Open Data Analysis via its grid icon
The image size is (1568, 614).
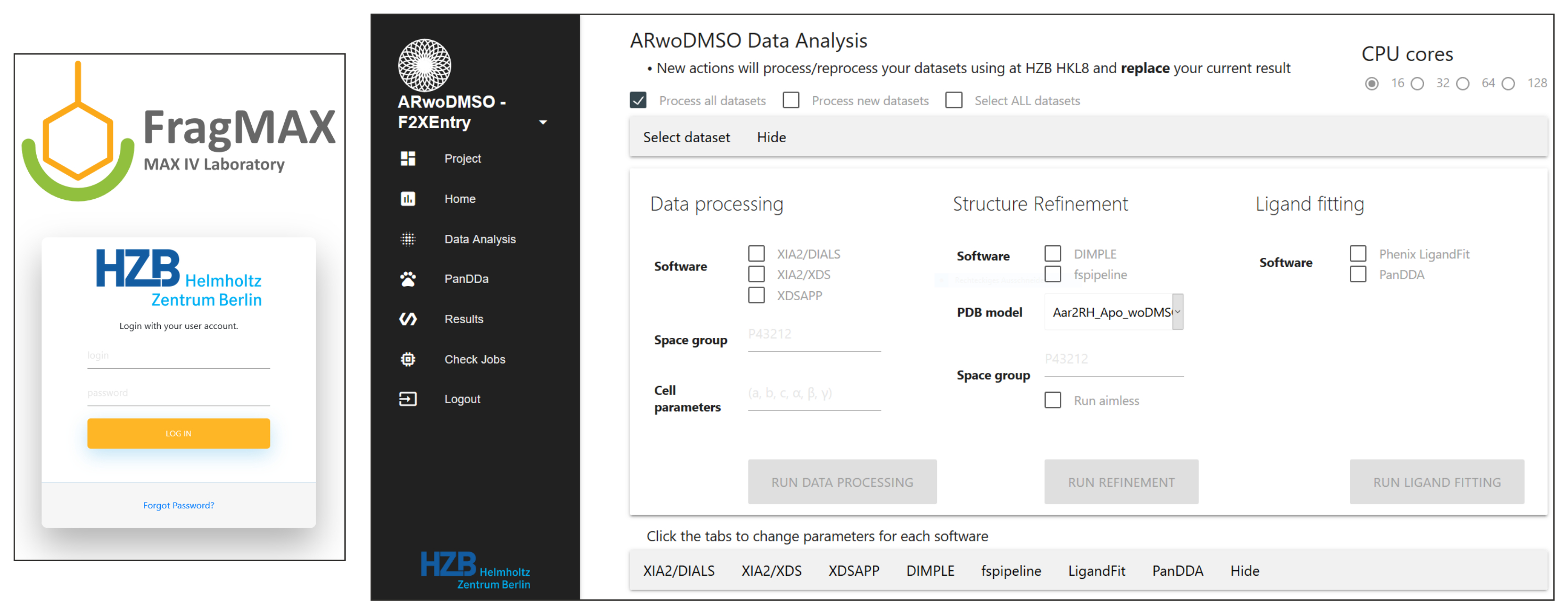[x=407, y=239]
